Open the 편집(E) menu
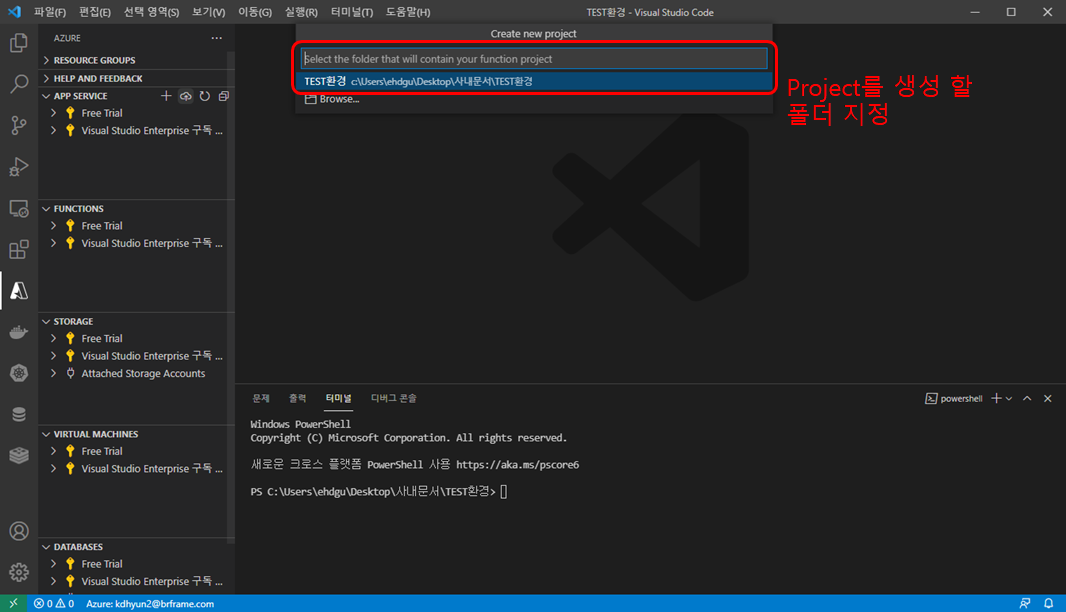1066x612 pixels. pyautogui.click(x=94, y=12)
